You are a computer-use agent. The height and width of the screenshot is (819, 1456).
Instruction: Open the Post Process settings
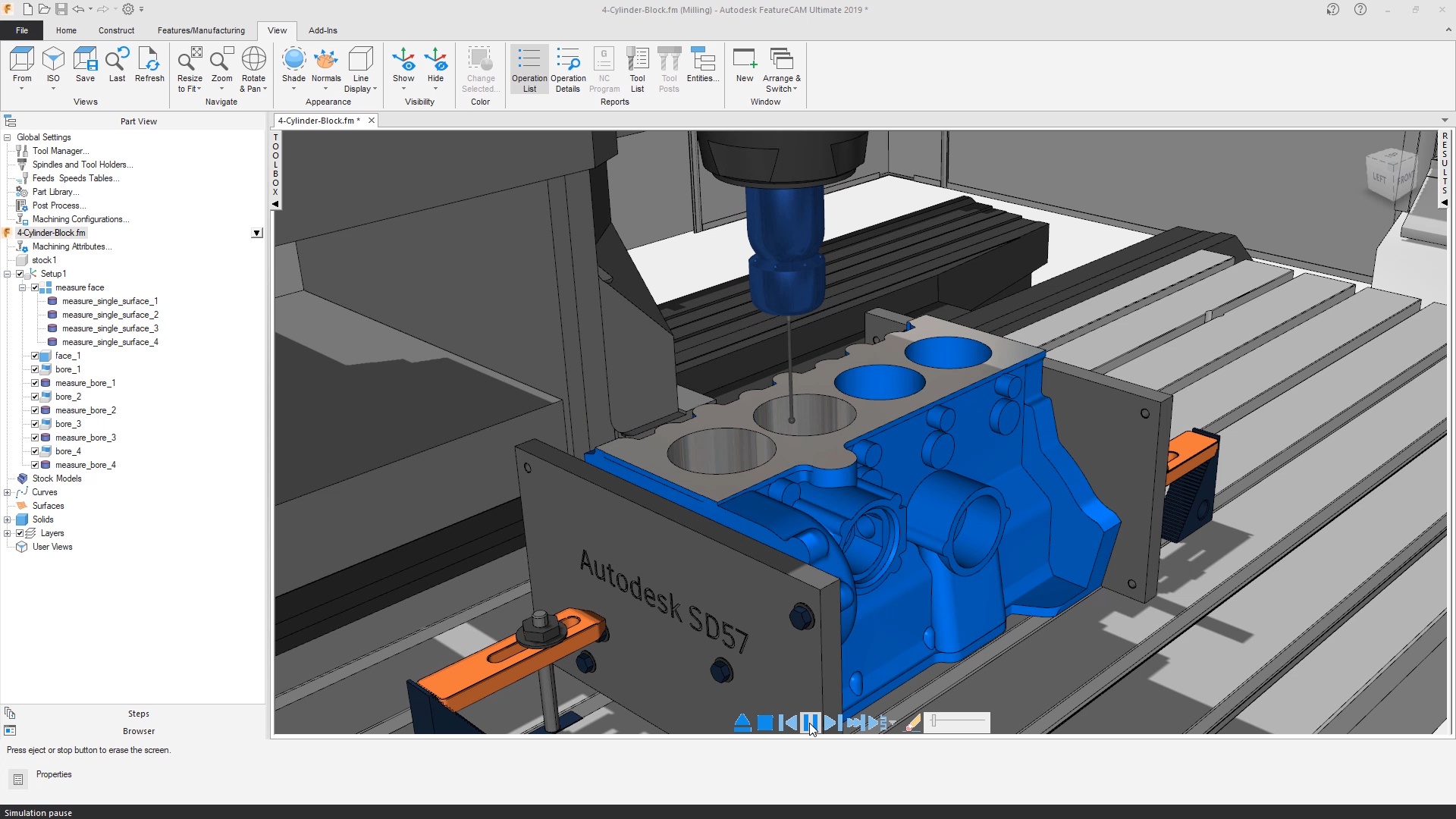(59, 206)
